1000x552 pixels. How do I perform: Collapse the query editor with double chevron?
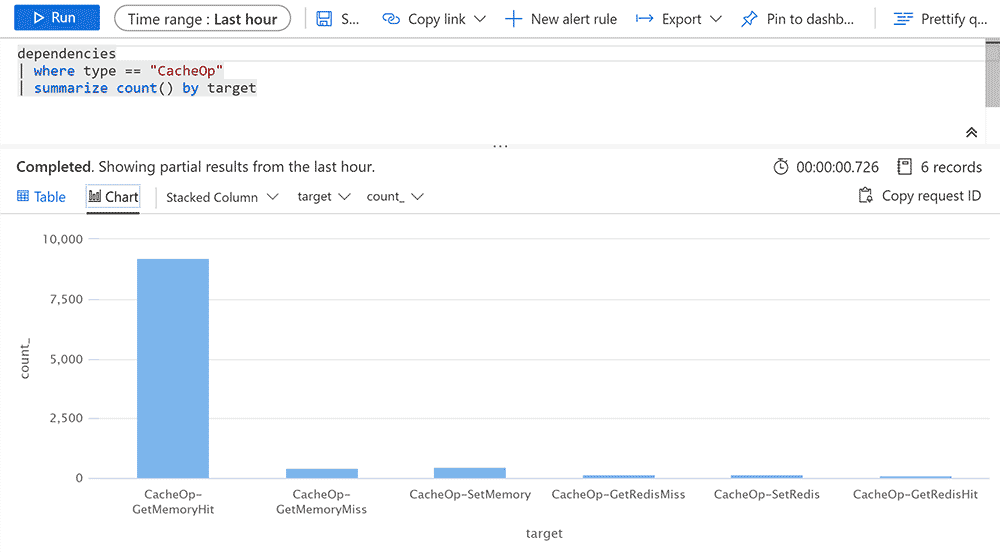pos(971,133)
